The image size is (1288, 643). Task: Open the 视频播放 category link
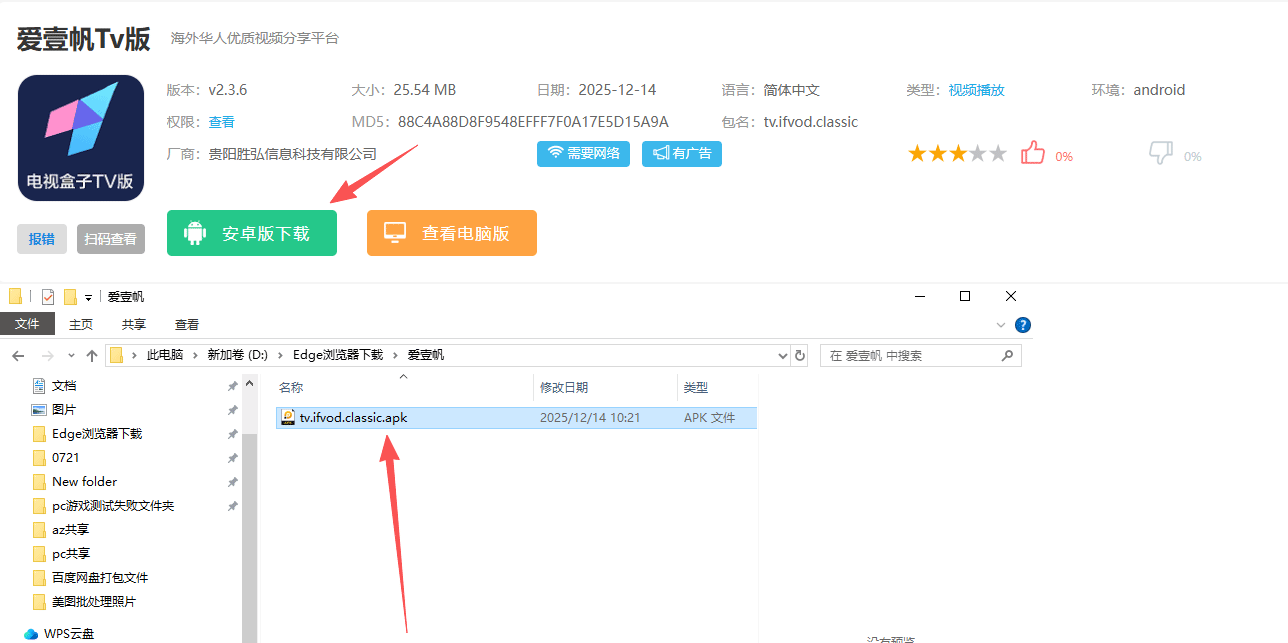(976, 90)
